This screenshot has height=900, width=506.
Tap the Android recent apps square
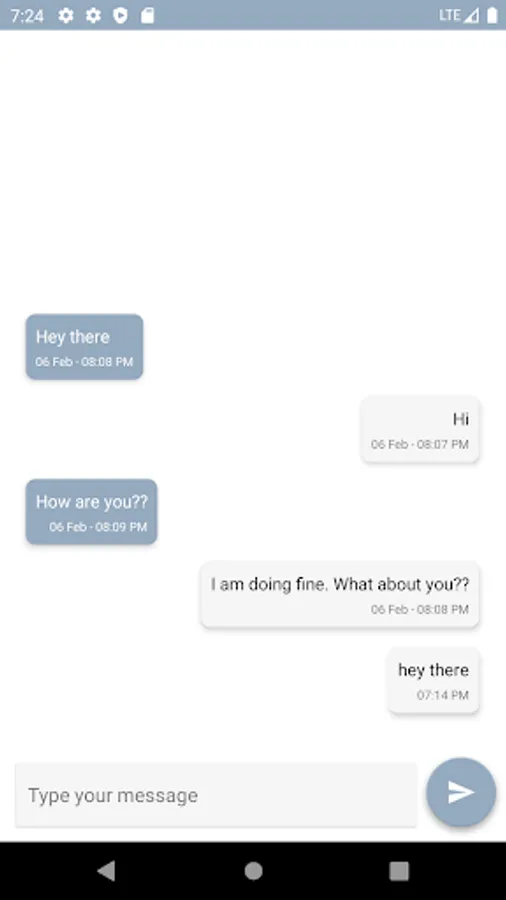[399, 871]
